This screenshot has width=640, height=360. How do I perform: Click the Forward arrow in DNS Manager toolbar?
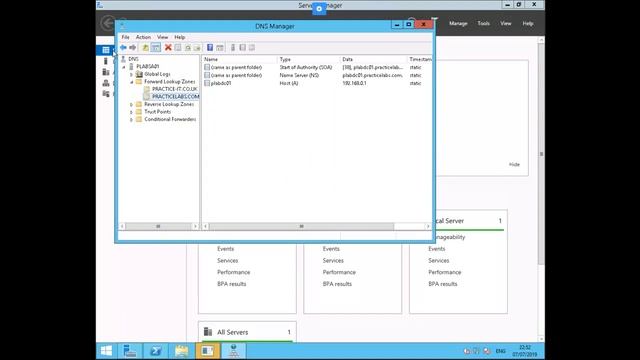coord(132,48)
